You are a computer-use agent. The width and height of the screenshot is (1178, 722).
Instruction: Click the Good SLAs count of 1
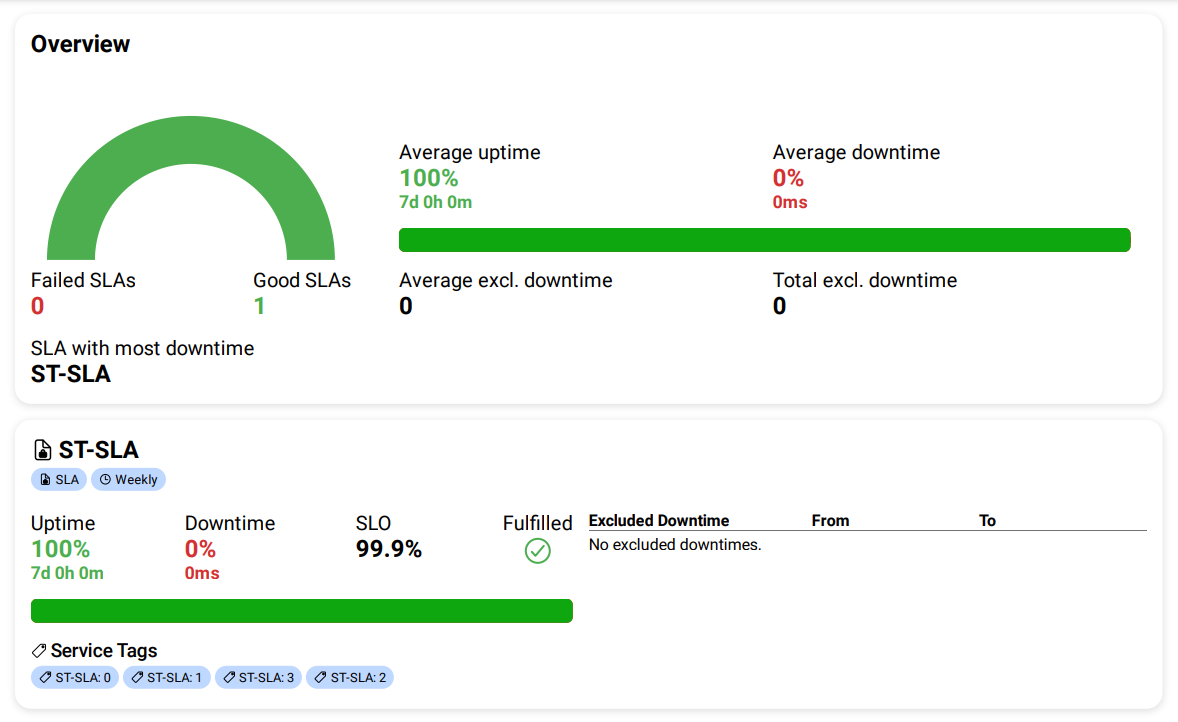(259, 306)
